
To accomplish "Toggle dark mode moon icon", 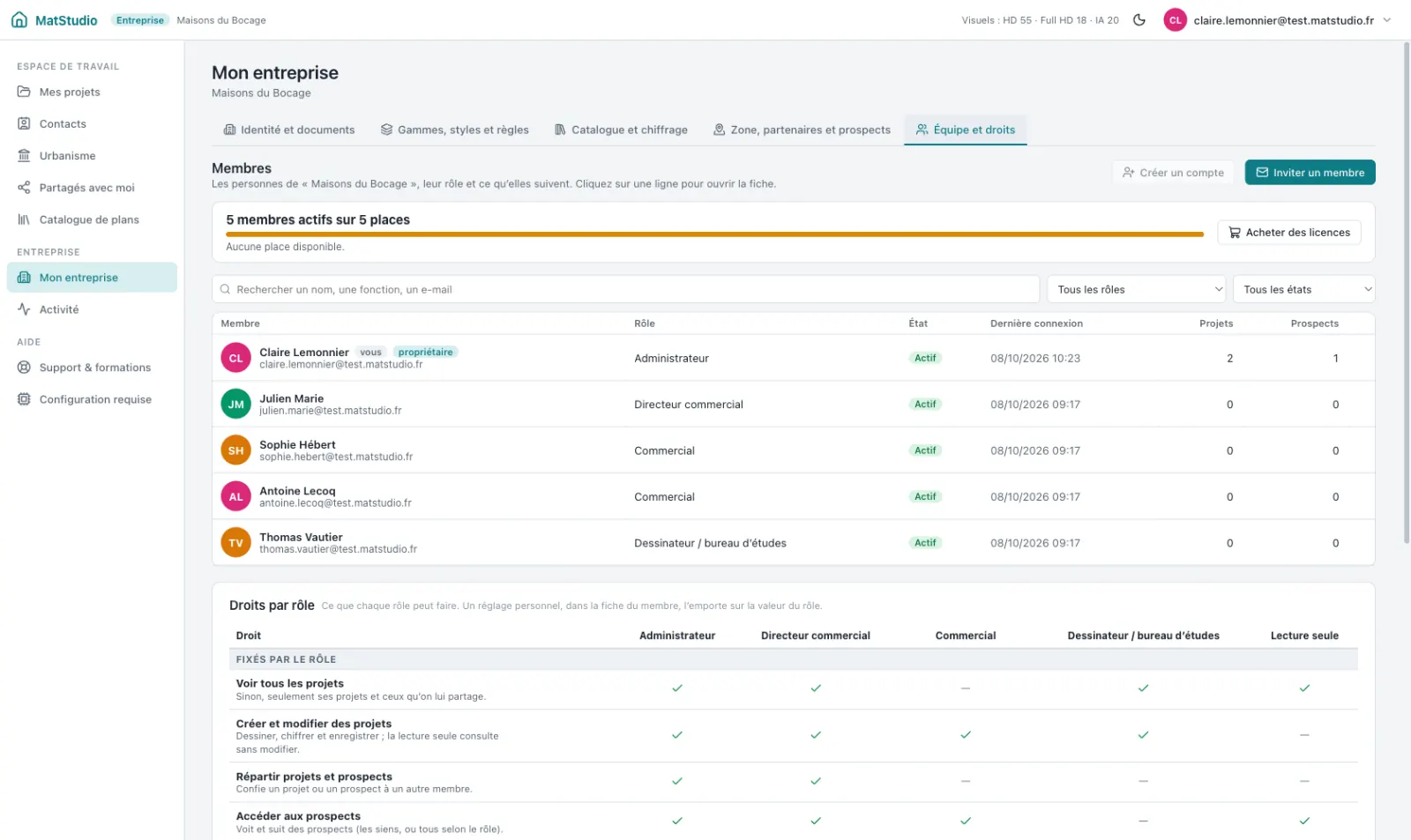I will point(1139,20).
